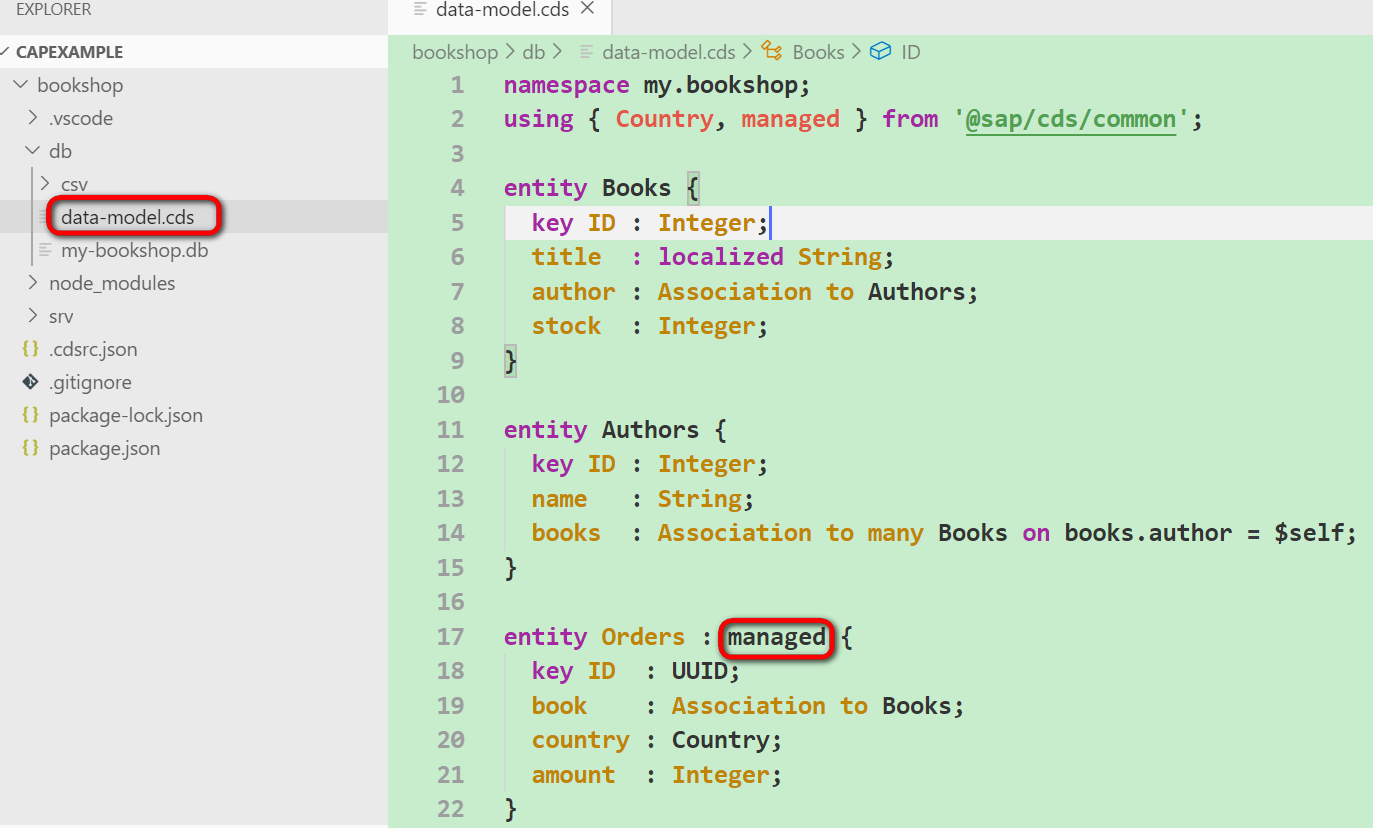Collapse the CAPEXAMPLE workspace root
Viewport: 1373px width, 828px height.
coord(5,52)
